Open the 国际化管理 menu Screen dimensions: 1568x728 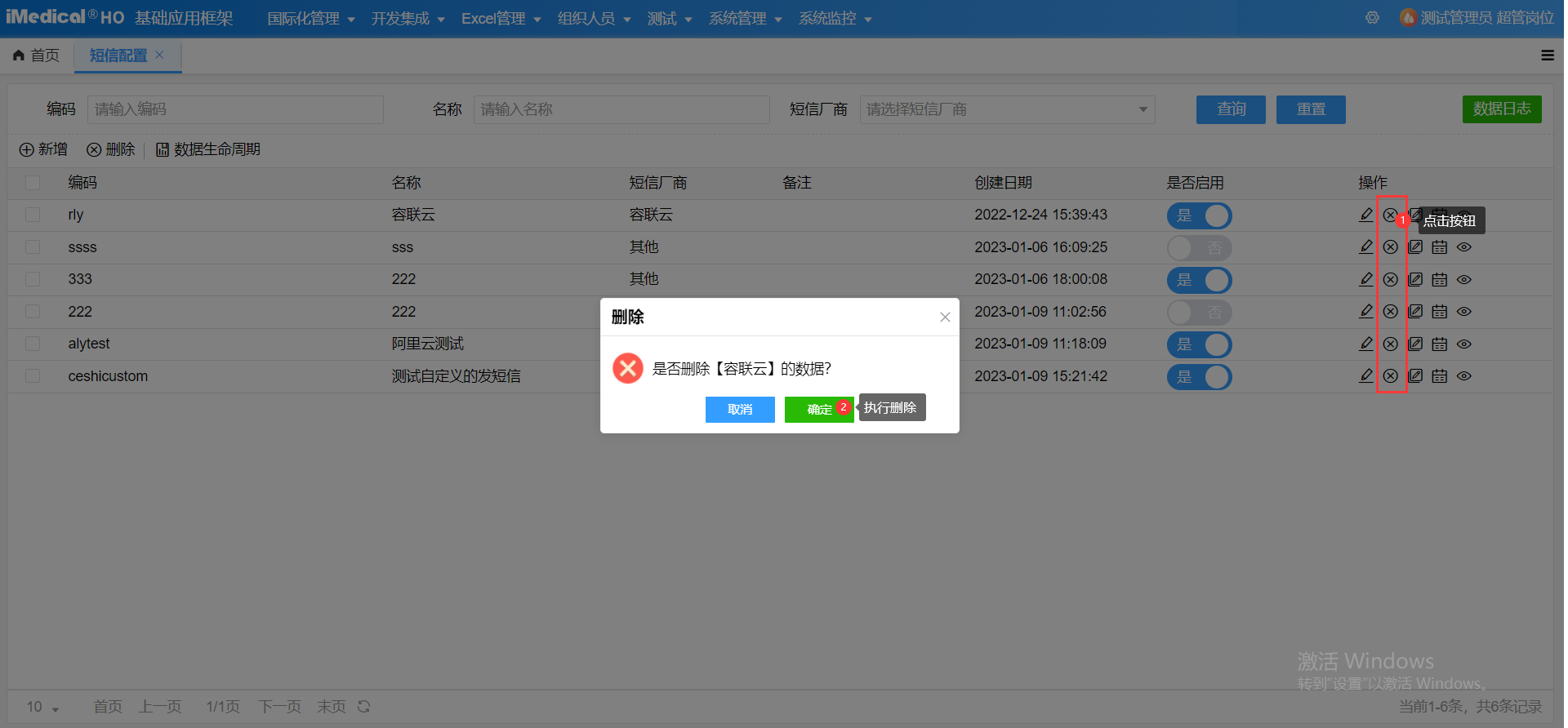pos(310,19)
